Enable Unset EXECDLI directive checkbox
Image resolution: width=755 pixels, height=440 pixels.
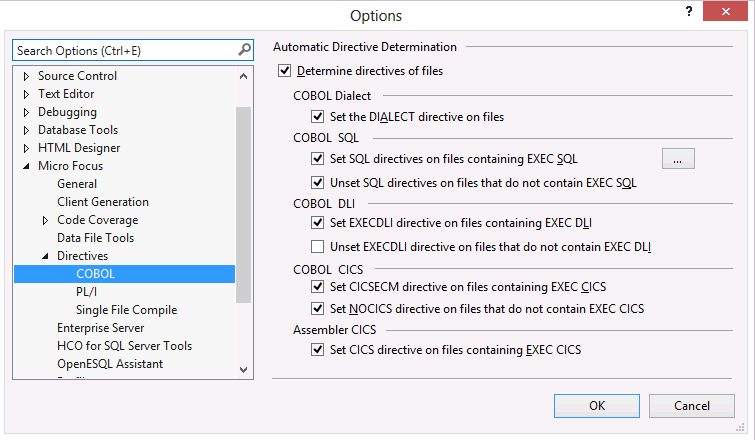point(318,247)
